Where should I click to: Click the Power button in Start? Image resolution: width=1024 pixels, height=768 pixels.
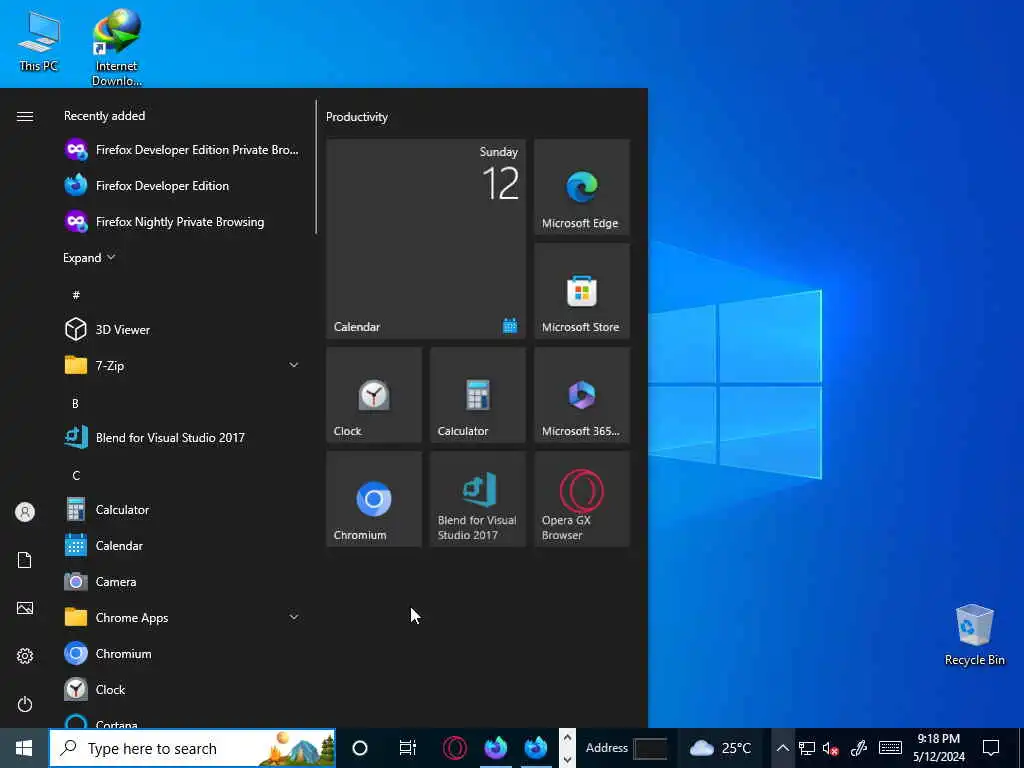click(x=25, y=704)
